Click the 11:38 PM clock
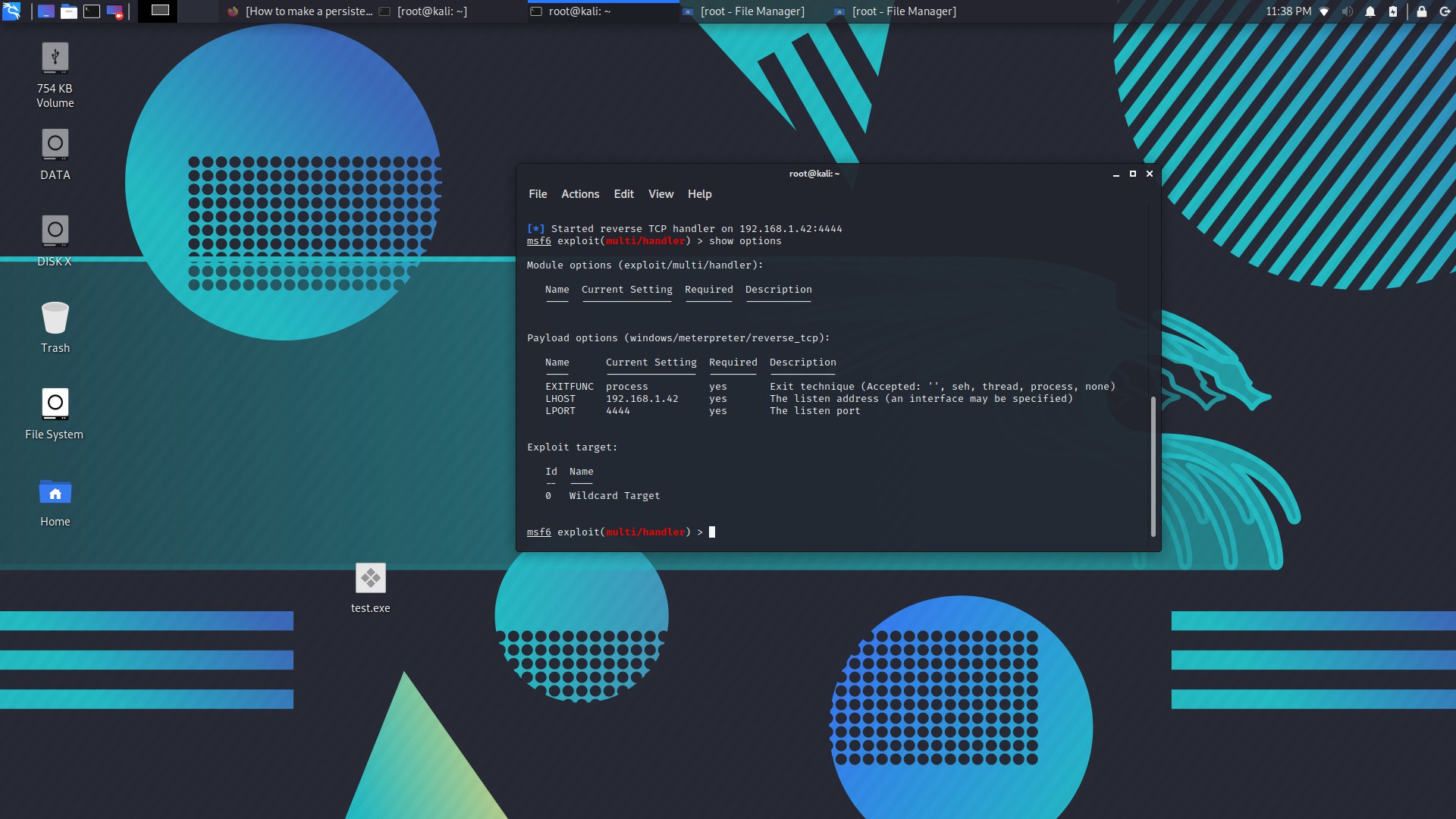1456x819 pixels. point(1288,11)
